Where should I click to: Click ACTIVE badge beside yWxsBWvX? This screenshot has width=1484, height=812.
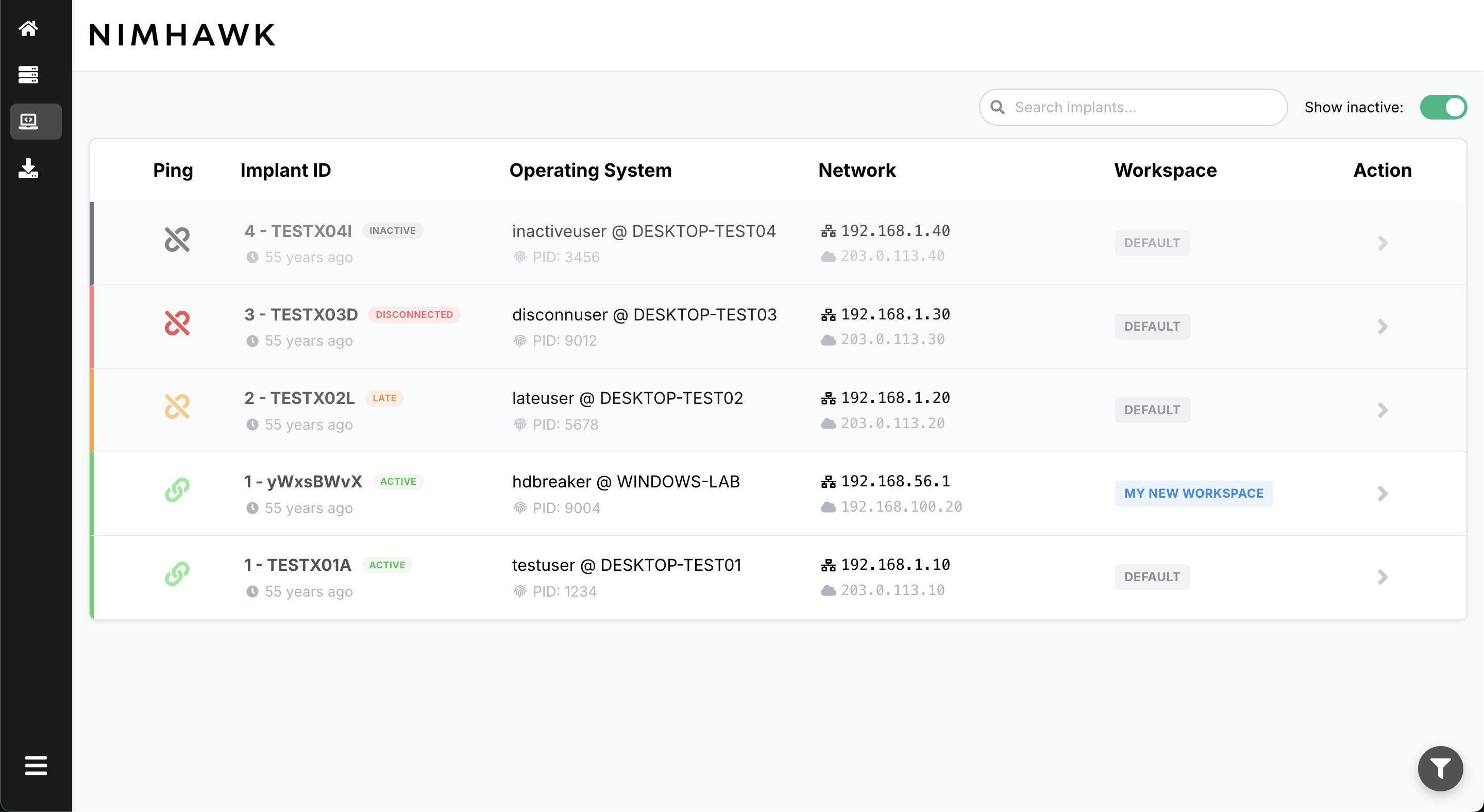pos(398,481)
